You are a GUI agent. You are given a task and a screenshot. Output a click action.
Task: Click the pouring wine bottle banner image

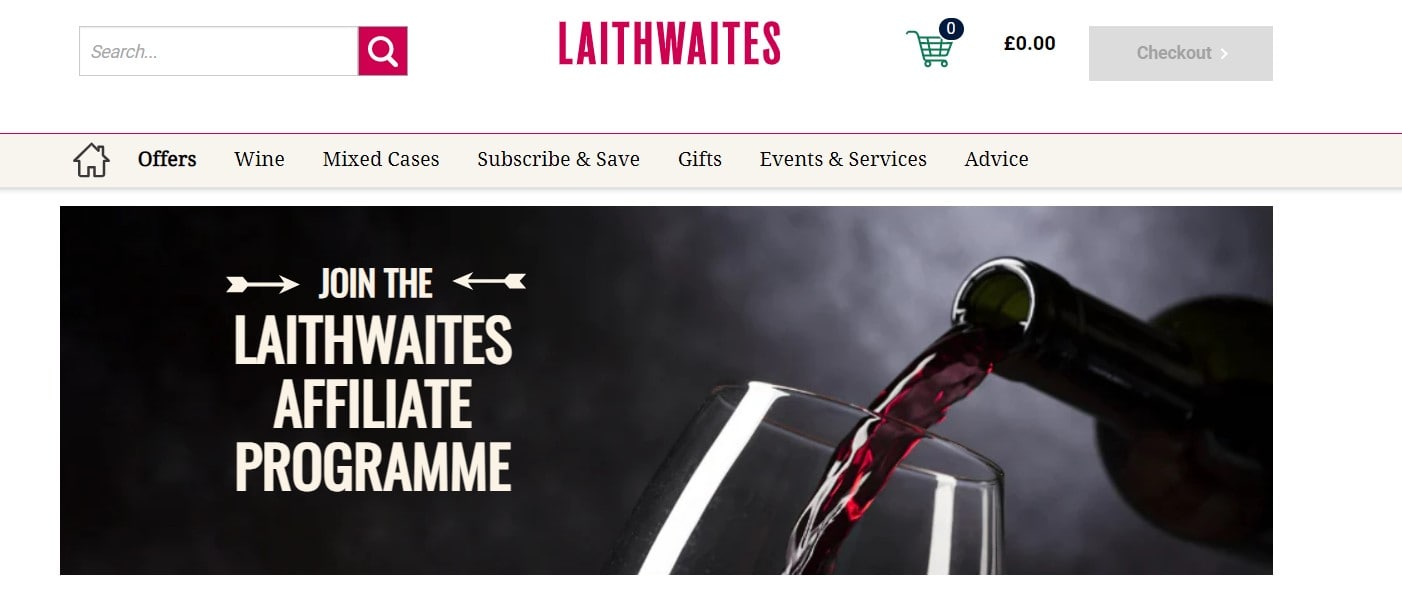click(x=666, y=390)
